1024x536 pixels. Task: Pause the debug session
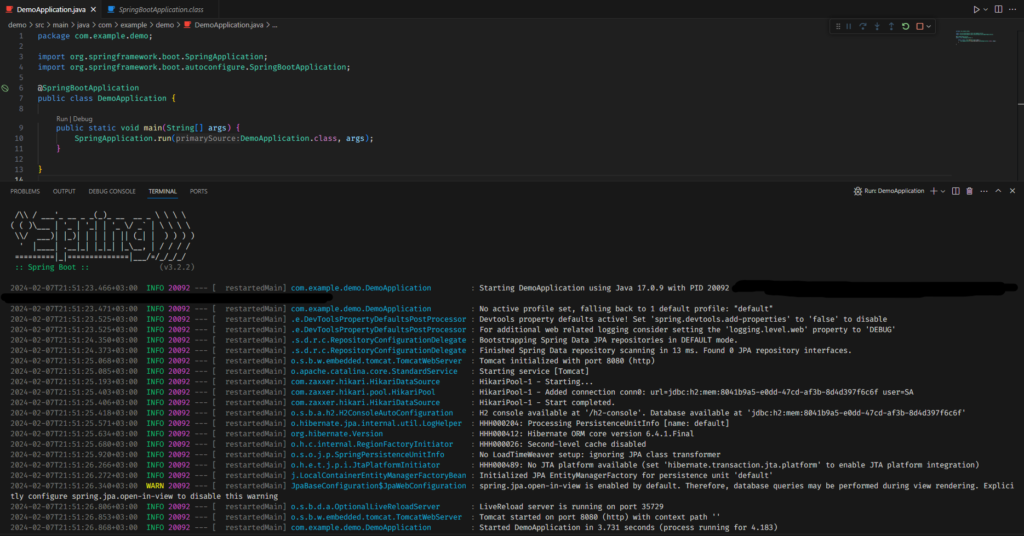(x=848, y=25)
